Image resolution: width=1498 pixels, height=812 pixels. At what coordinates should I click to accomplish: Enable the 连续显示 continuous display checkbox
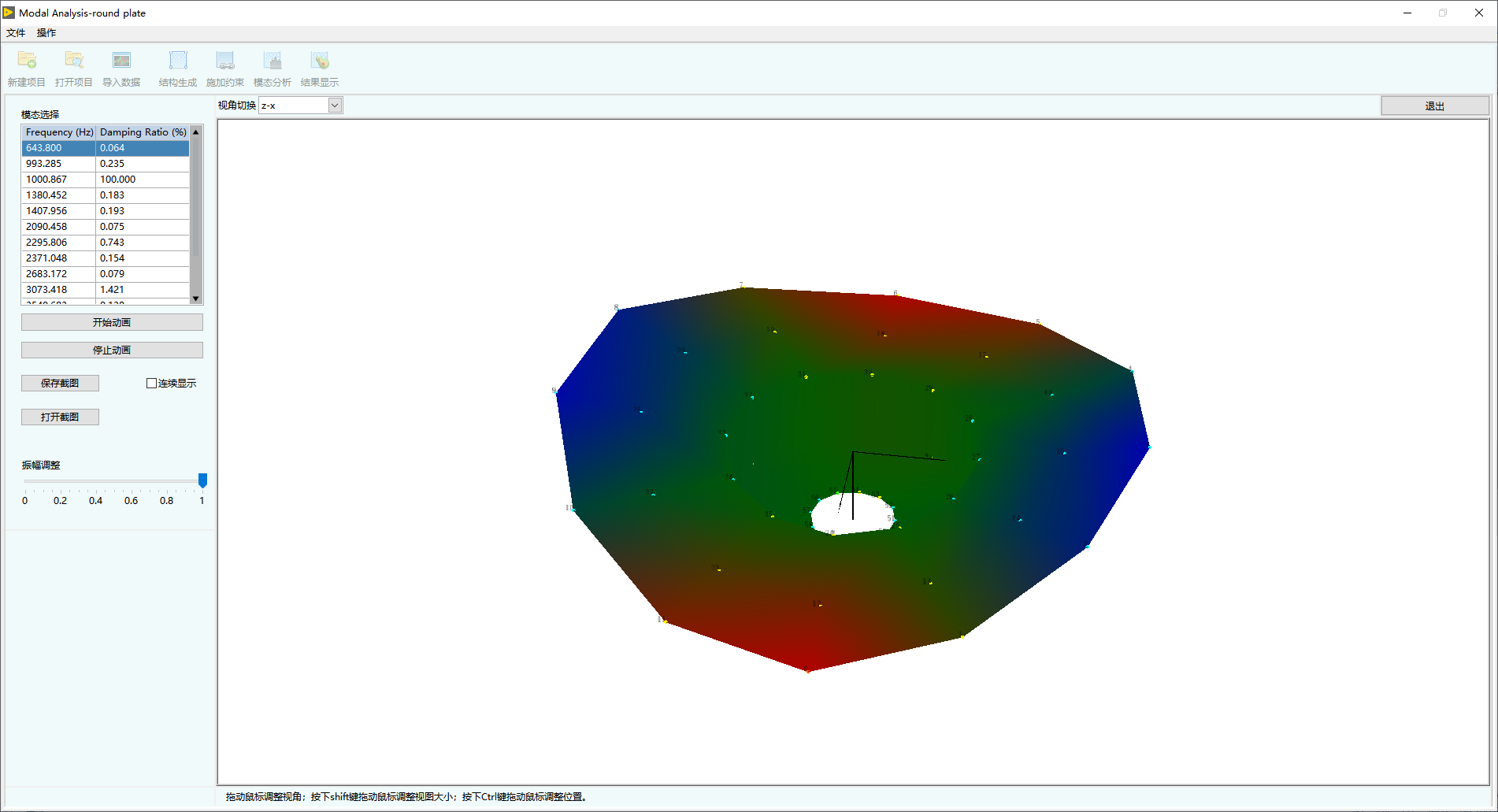click(x=152, y=384)
